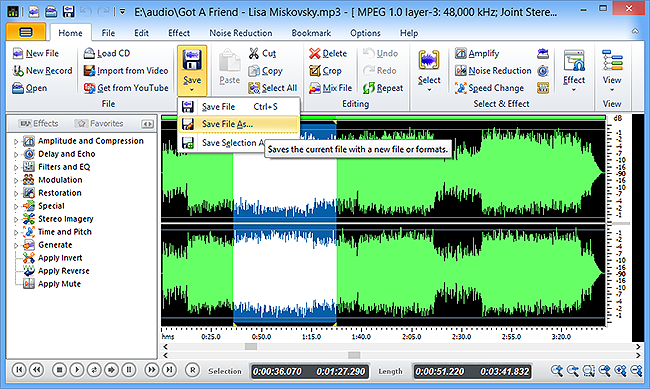Viewport: 650px width, 389px height.
Task: Click the Record button in transport bar
Action: (x=192, y=370)
